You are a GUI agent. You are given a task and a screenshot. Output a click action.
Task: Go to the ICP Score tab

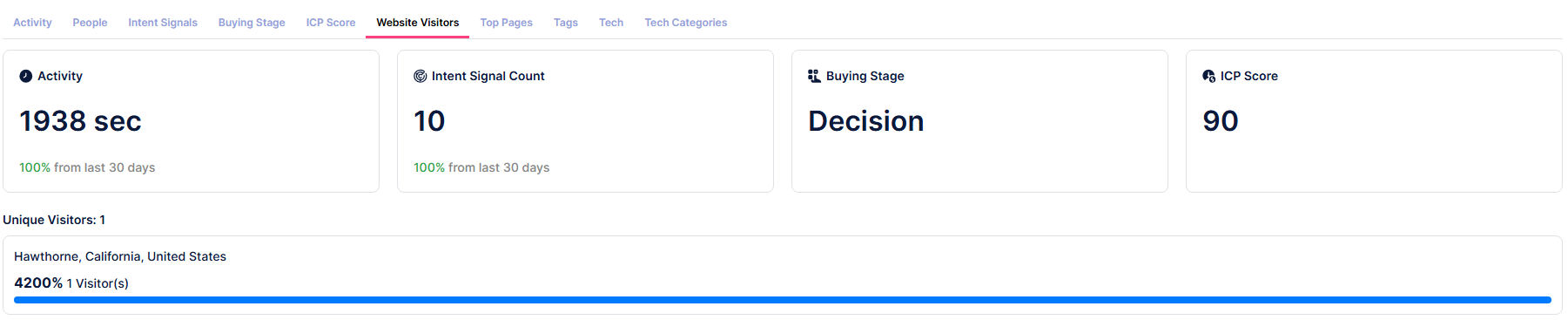[x=331, y=23]
